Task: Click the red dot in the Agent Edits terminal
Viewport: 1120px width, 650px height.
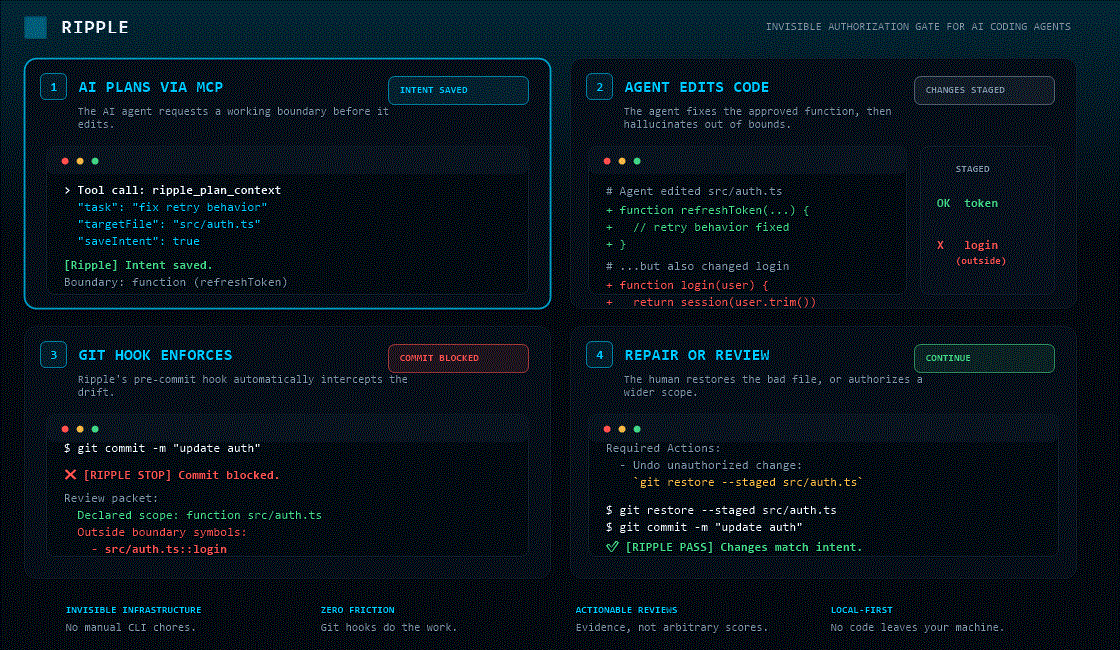Action: pyautogui.click(x=607, y=161)
